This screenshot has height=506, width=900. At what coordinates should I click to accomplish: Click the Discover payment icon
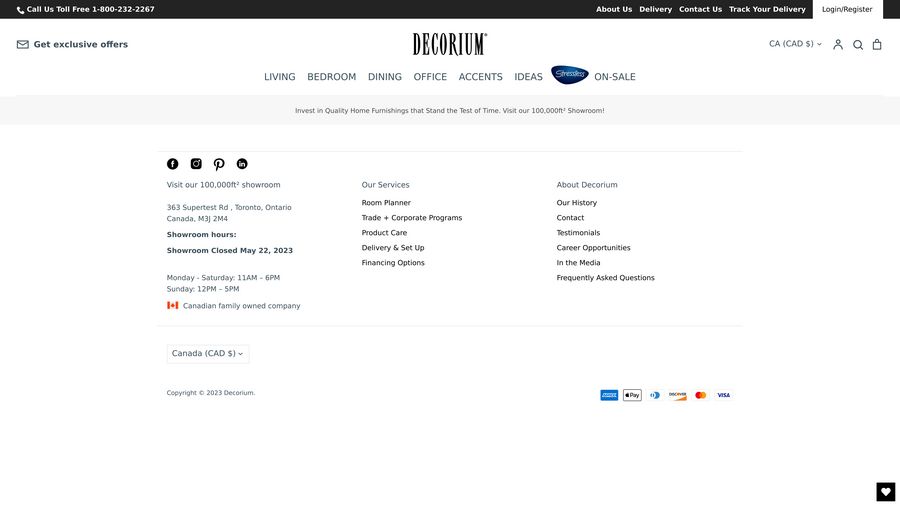pos(678,395)
